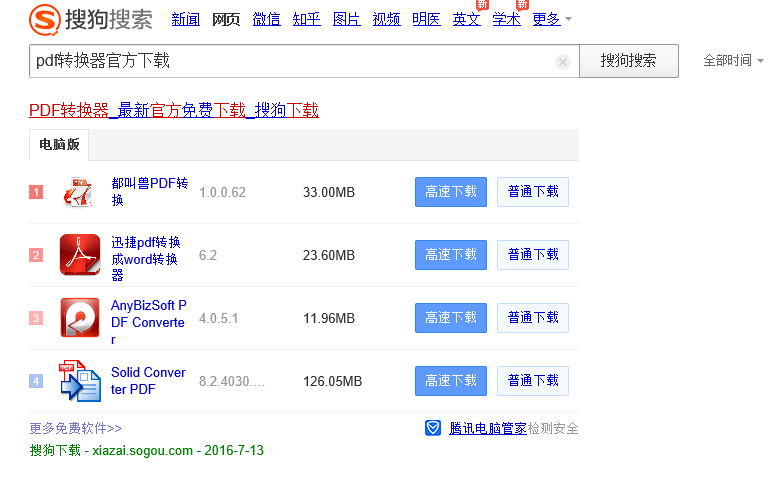
Task: Open the 全部时间 time filter dropdown
Action: coord(733,60)
